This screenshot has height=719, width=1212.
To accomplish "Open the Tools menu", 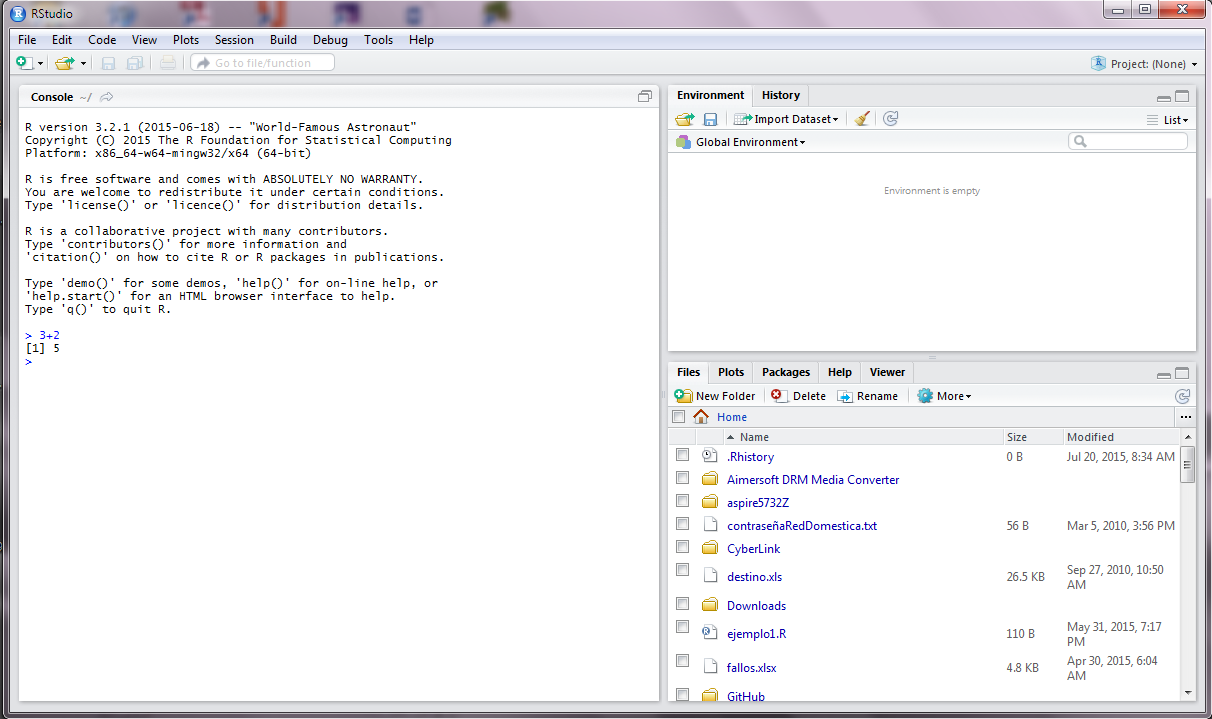I will click(378, 40).
